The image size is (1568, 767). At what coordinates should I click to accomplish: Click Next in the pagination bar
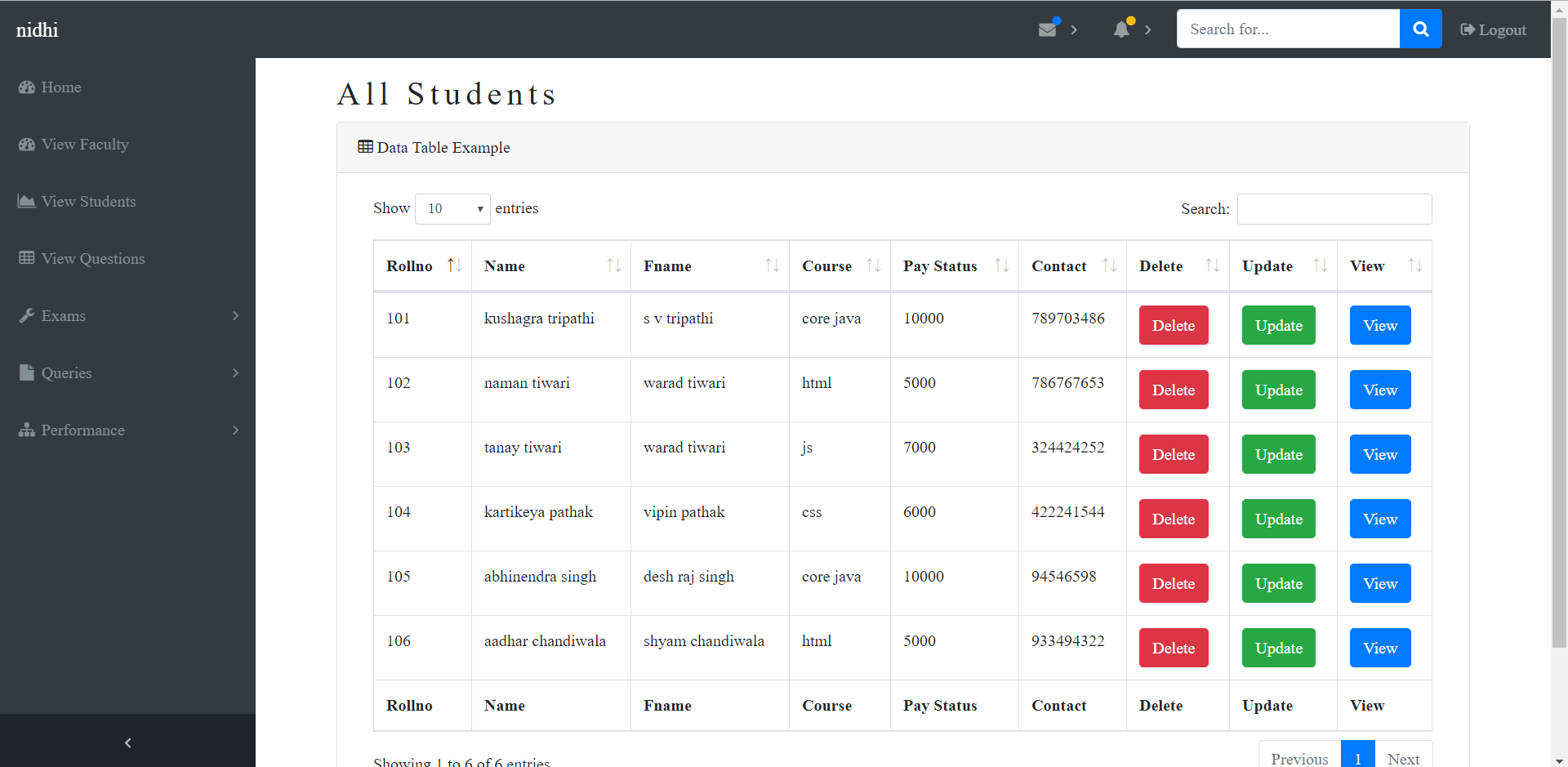point(1404,758)
